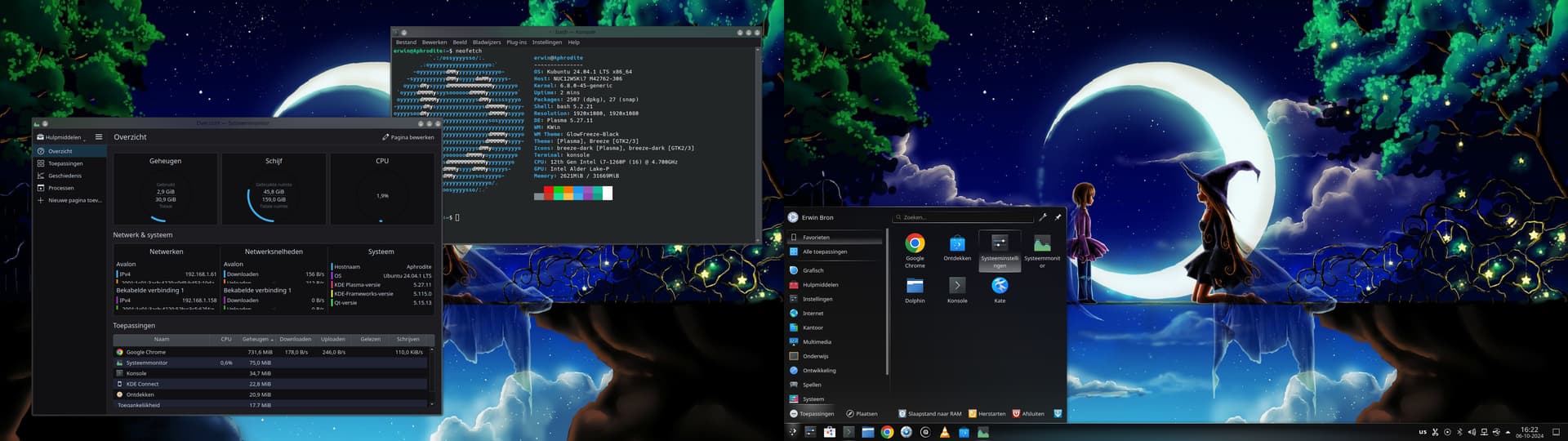
Task: Open the Grafisch category
Action: pyautogui.click(x=835, y=270)
